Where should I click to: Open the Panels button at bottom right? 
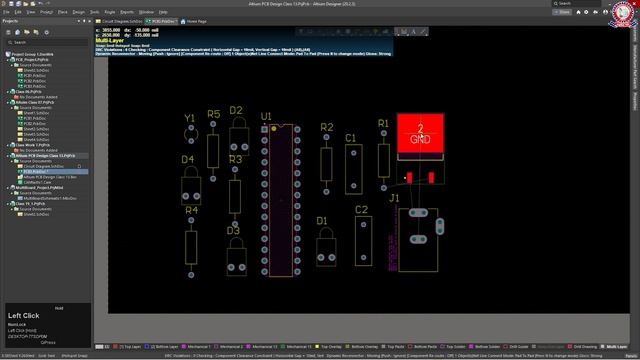pos(632,356)
